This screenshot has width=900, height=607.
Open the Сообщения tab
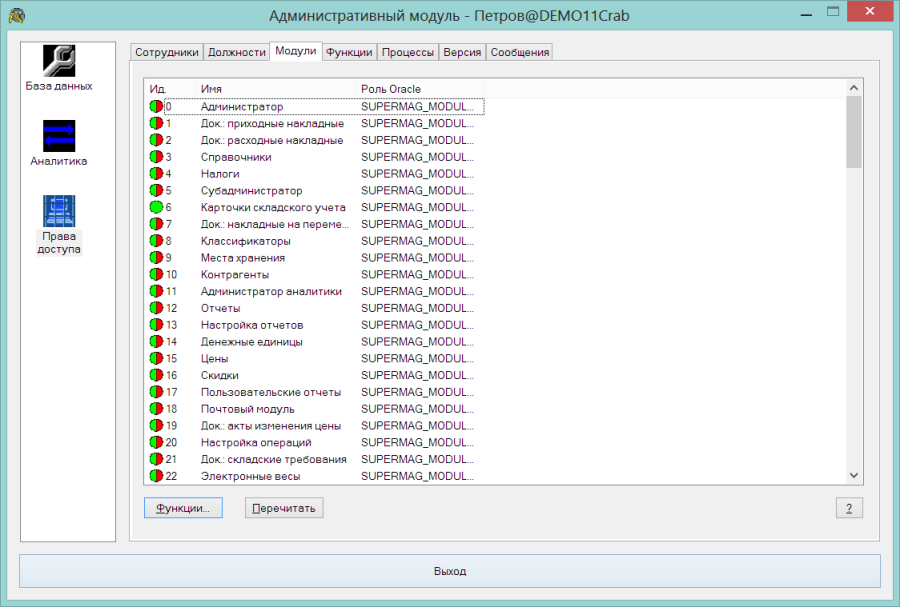pos(520,52)
